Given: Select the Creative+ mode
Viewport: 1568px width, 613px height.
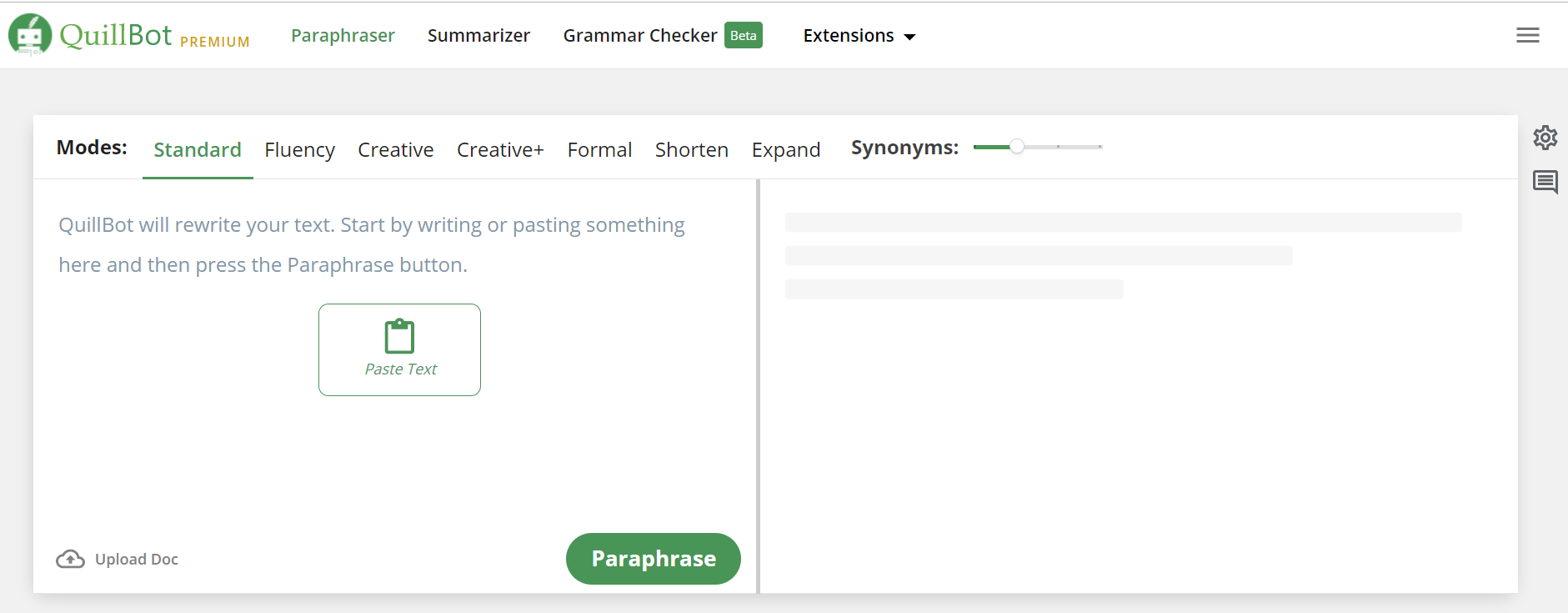Looking at the screenshot, I should pos(500,149).
